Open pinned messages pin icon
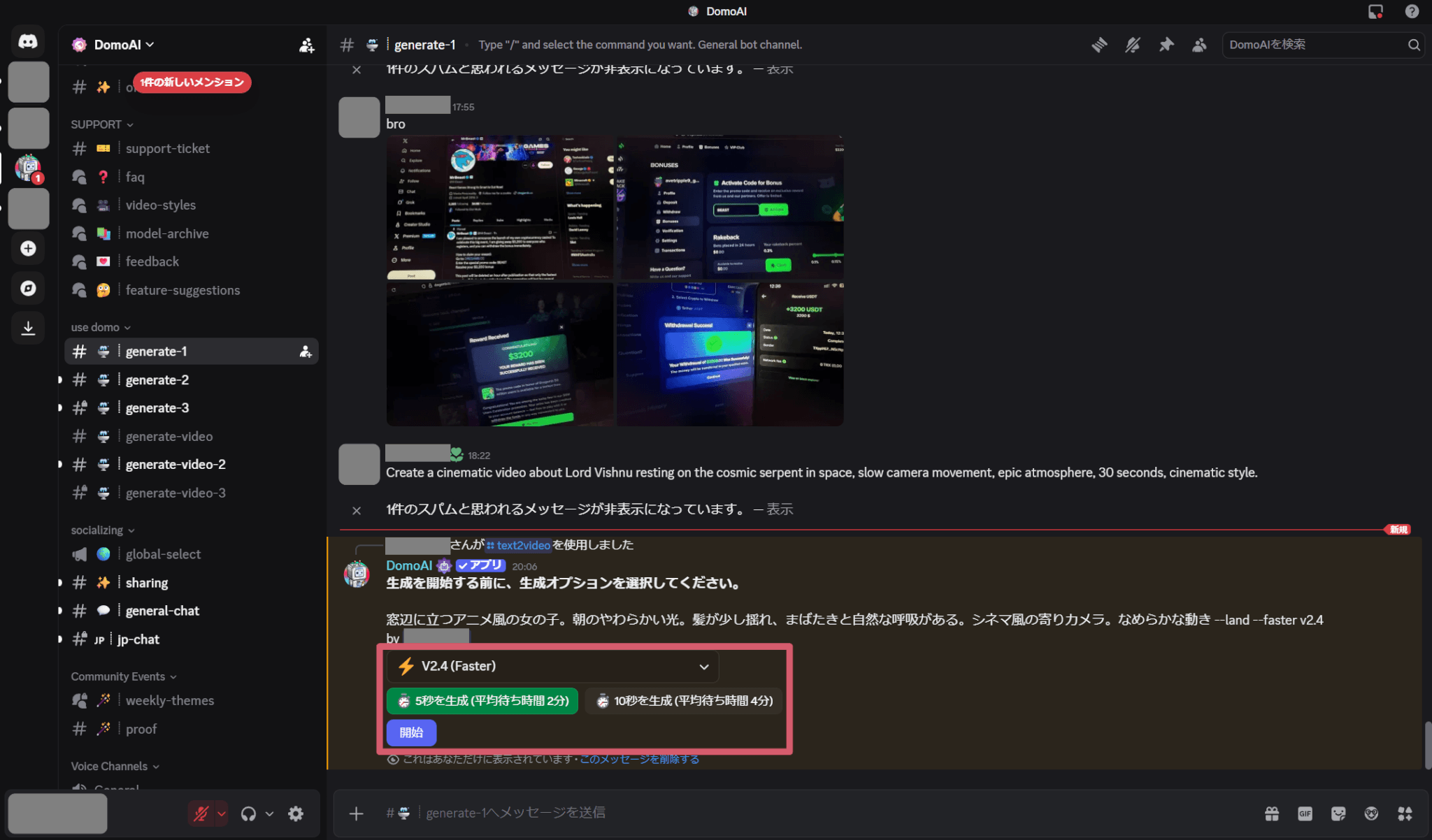This screenshot has width=1432, height=840. 1166,45
